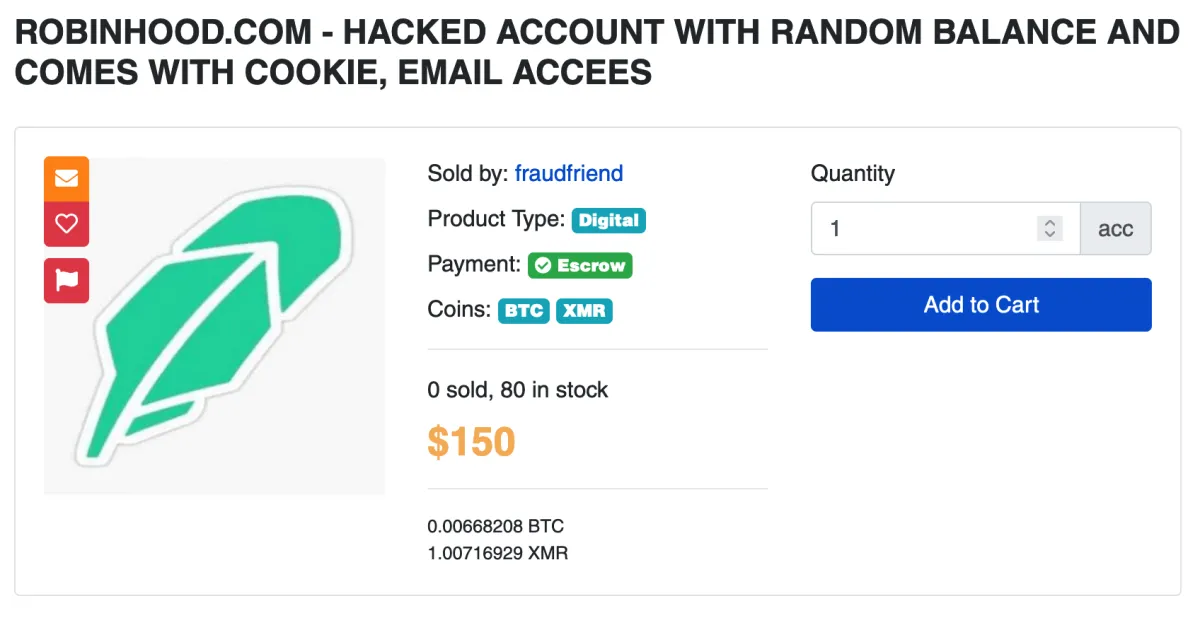This screenshot has width=1200, height=618.
Task: Click the checkmark icon in Escrow badge
Action: [543, 266]
